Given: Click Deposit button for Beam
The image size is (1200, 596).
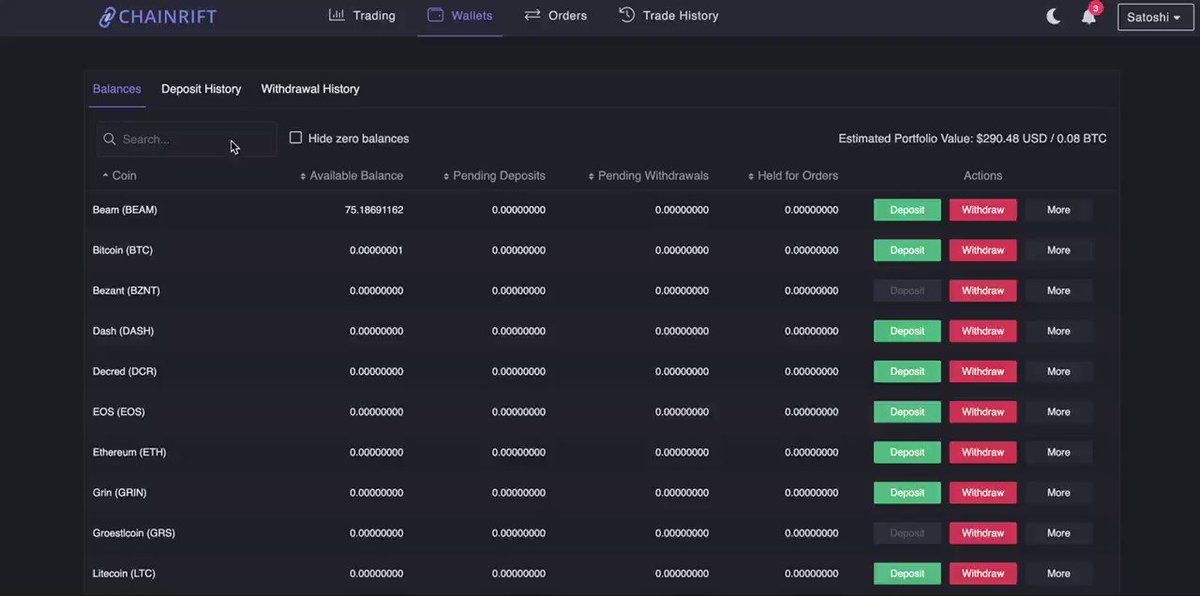Looking at the screenshot, I should click(907, 210).
